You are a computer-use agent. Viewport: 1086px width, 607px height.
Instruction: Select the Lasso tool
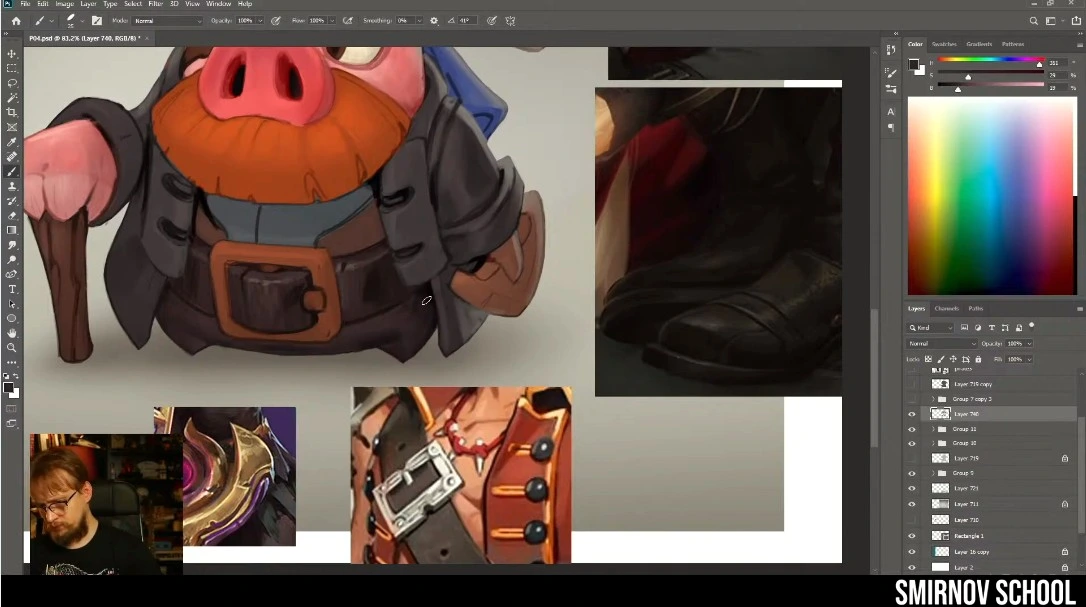point(12,83)
